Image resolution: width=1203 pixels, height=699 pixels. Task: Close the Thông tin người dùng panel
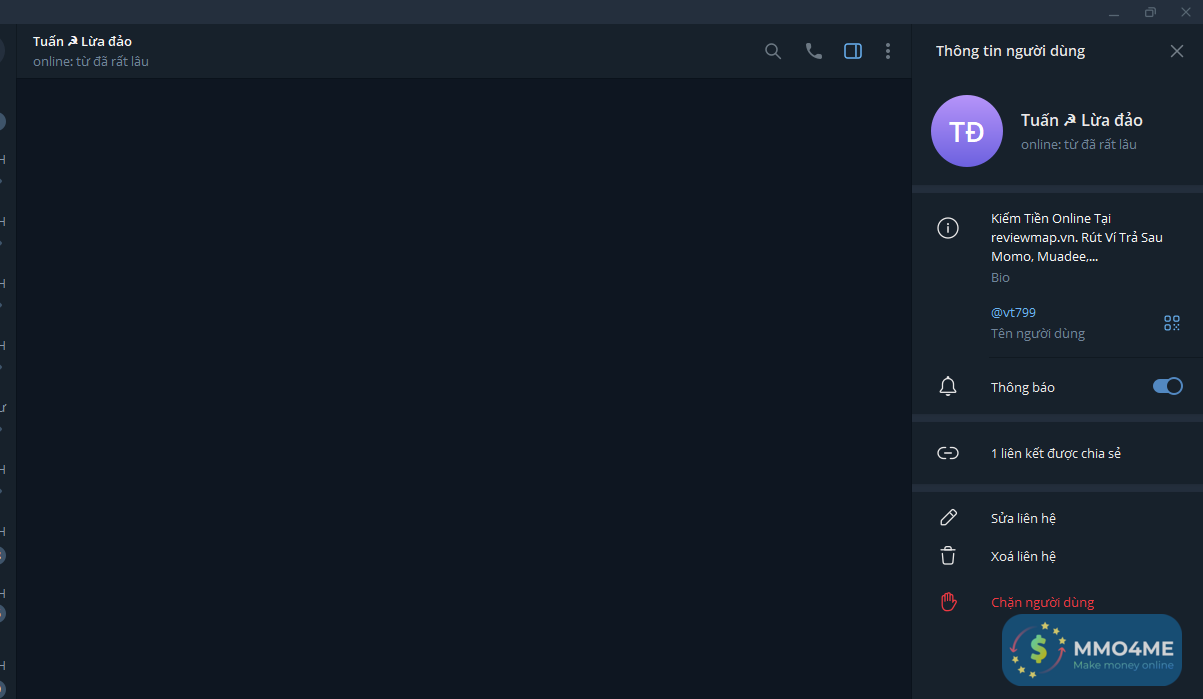pyautogui.click(x=1177, y=51)
